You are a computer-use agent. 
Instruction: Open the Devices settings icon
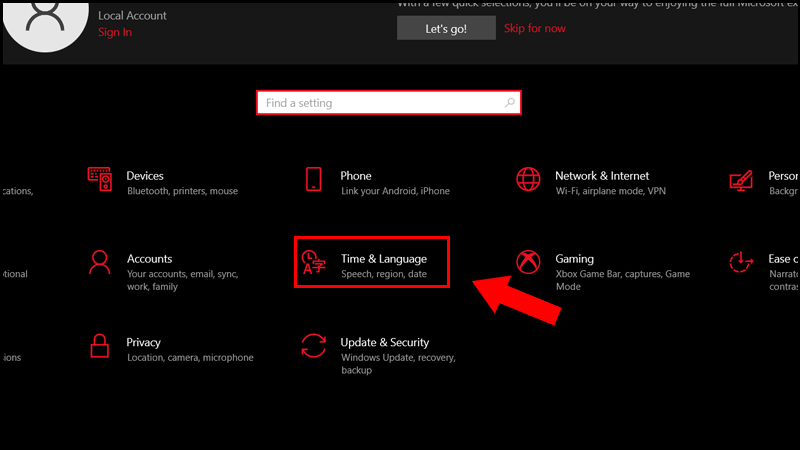(99, 179)
